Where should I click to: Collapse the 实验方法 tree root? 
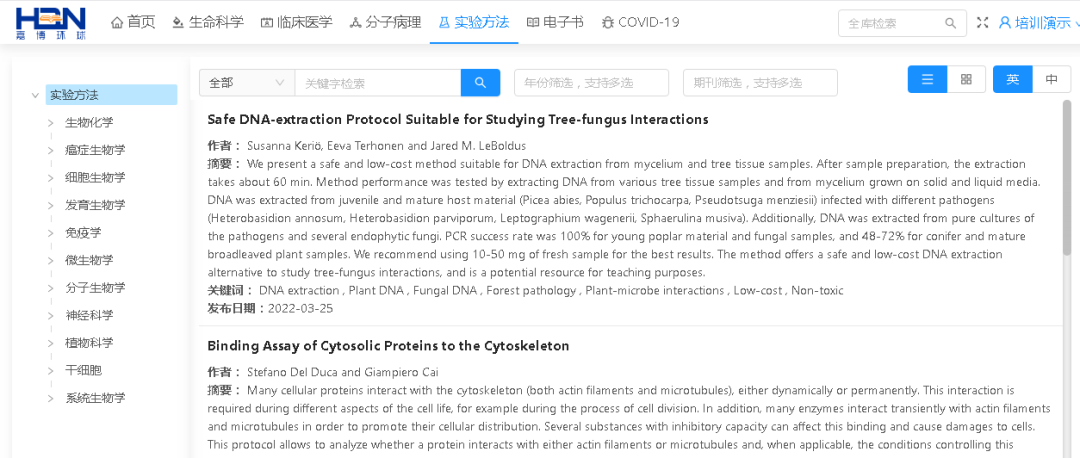(x=35, y=95)
